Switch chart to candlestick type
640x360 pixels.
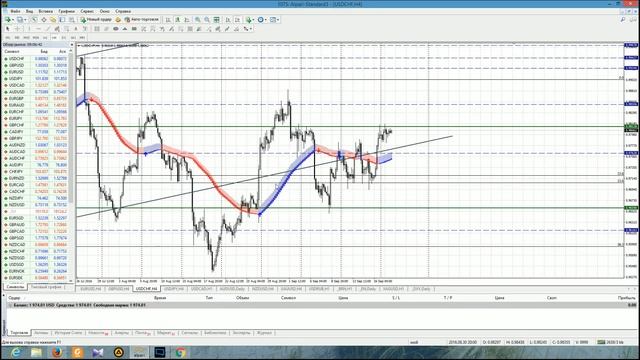(x=178, y=20)
